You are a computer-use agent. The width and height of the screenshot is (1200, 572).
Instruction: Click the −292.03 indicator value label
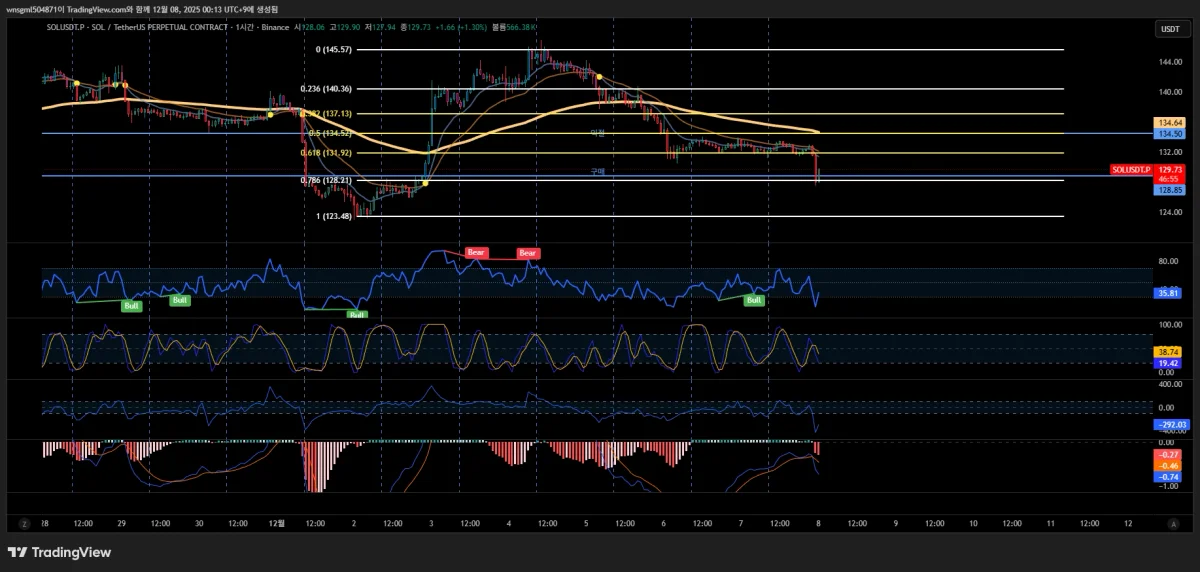(x=1172, y=425)
